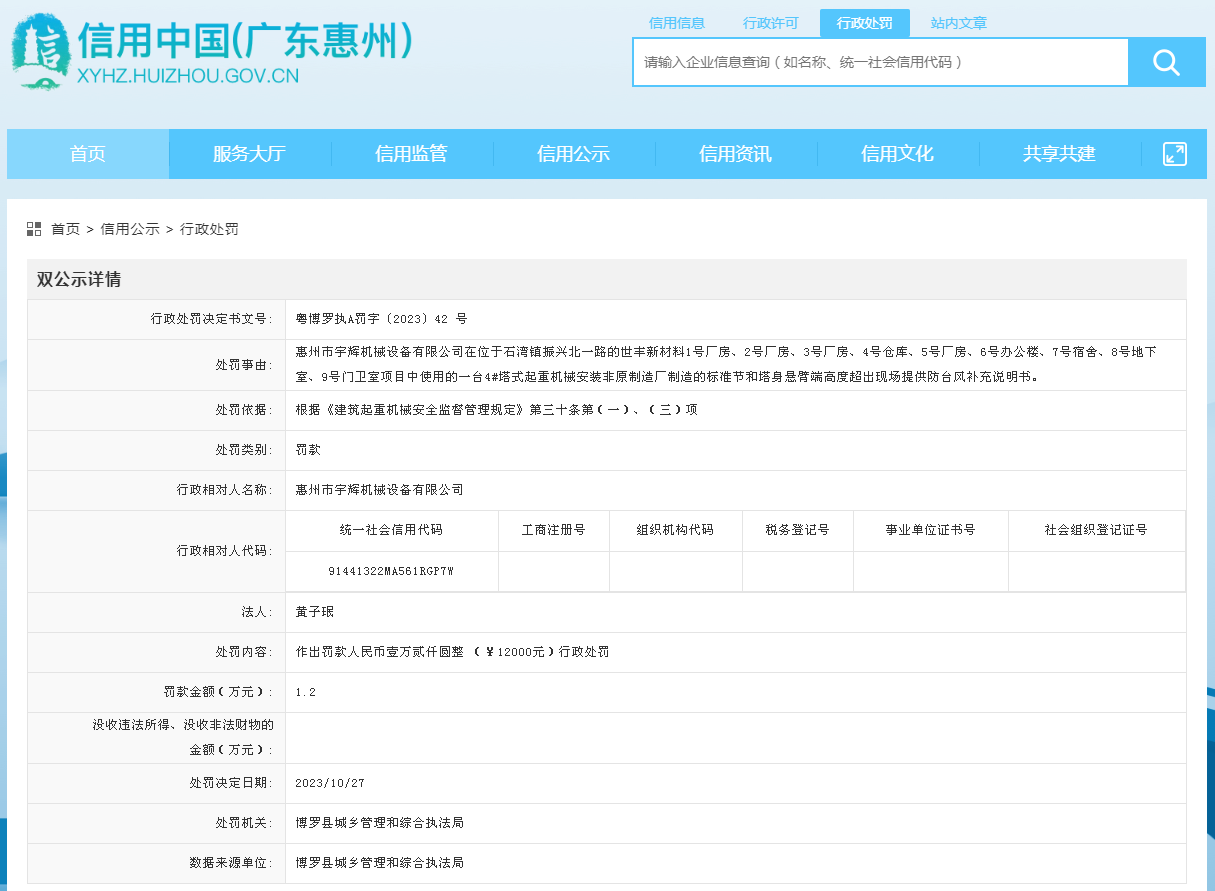Click the 工商注册号 column header
Image resolution: width=1215 pixels, height=891 pixels.
point(554,530)
